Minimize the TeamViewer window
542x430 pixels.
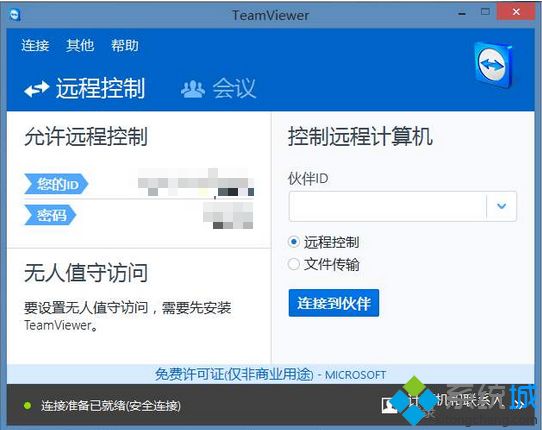pyautogui.click(x=462, y=13)
